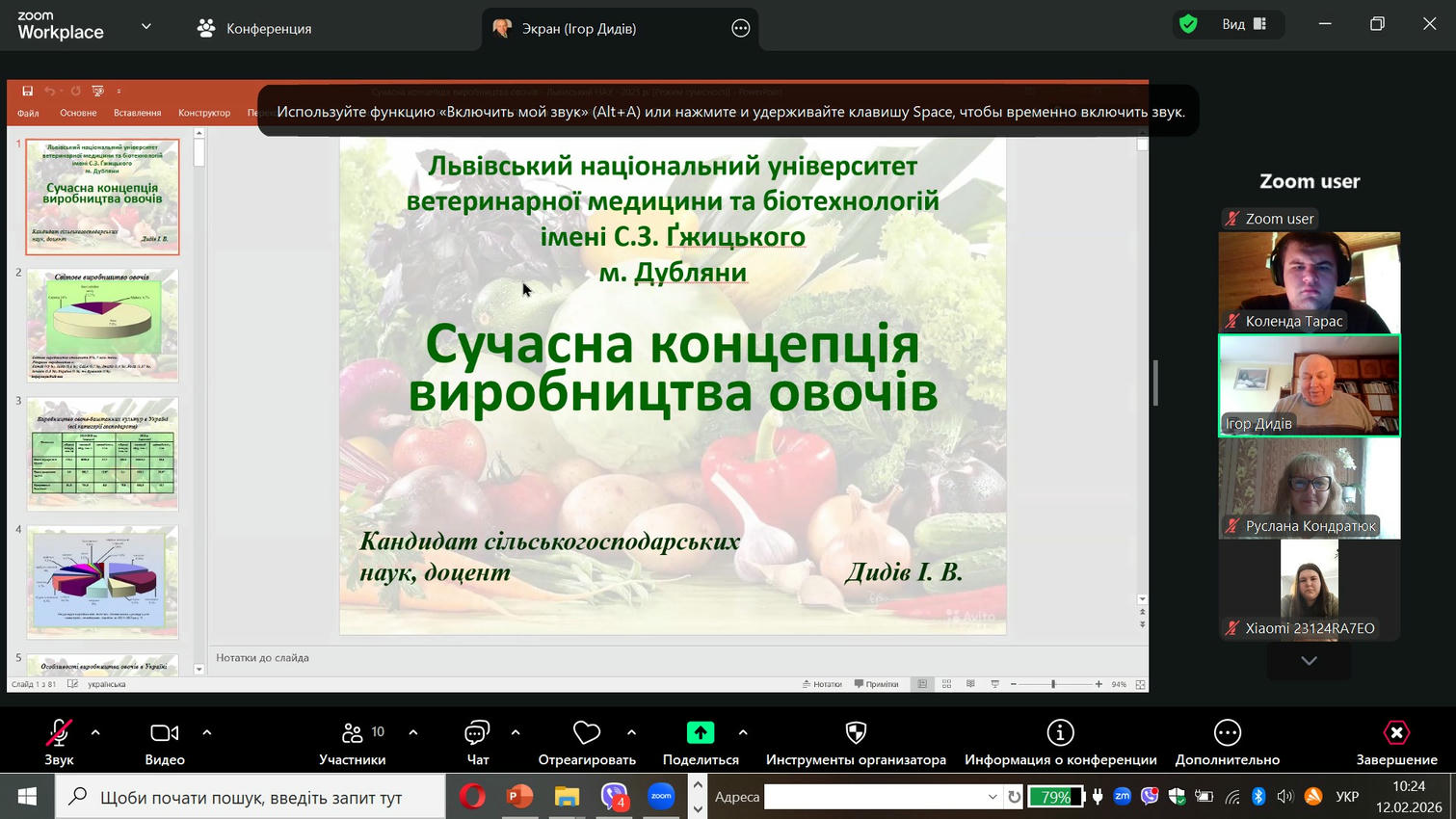Show more participants with down chevron
Viewport: 1456px width, 819px height.
coord(1309,661)
